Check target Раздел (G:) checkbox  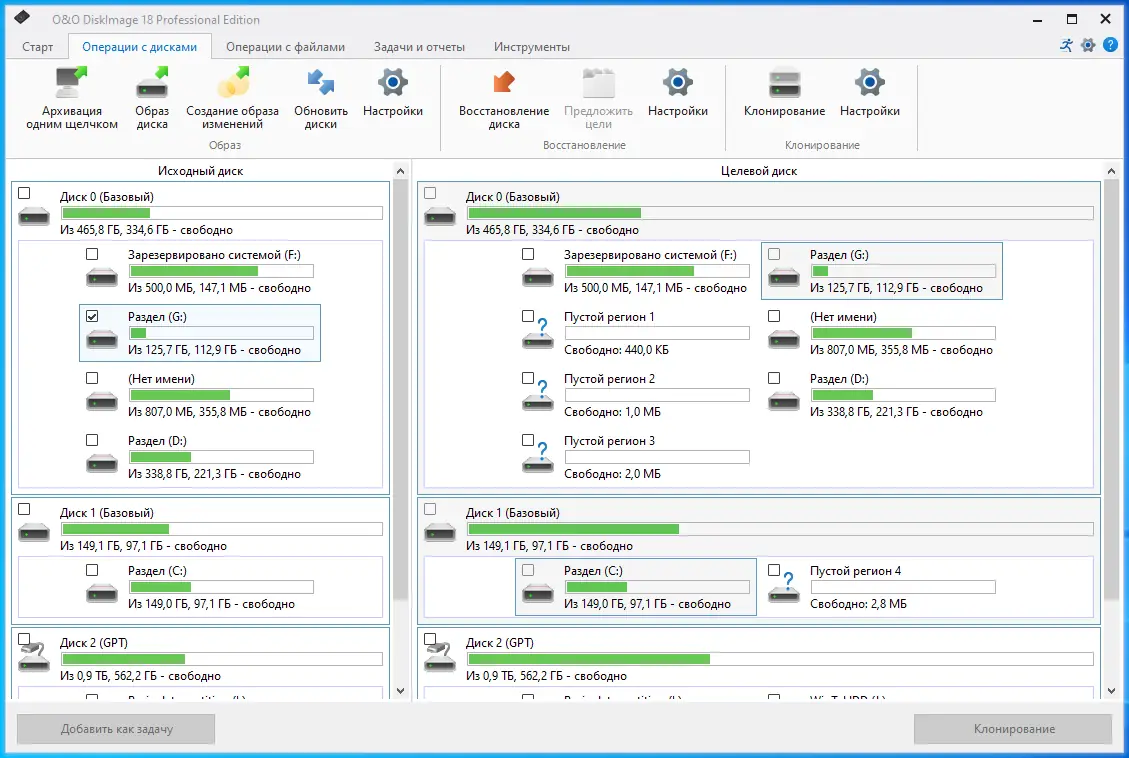tap(775, 254)
